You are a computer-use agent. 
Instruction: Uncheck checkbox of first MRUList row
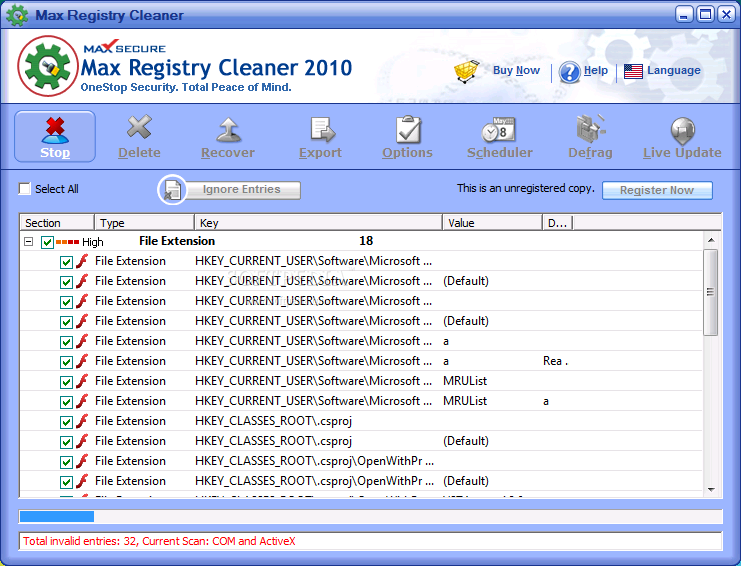point(66,382)
